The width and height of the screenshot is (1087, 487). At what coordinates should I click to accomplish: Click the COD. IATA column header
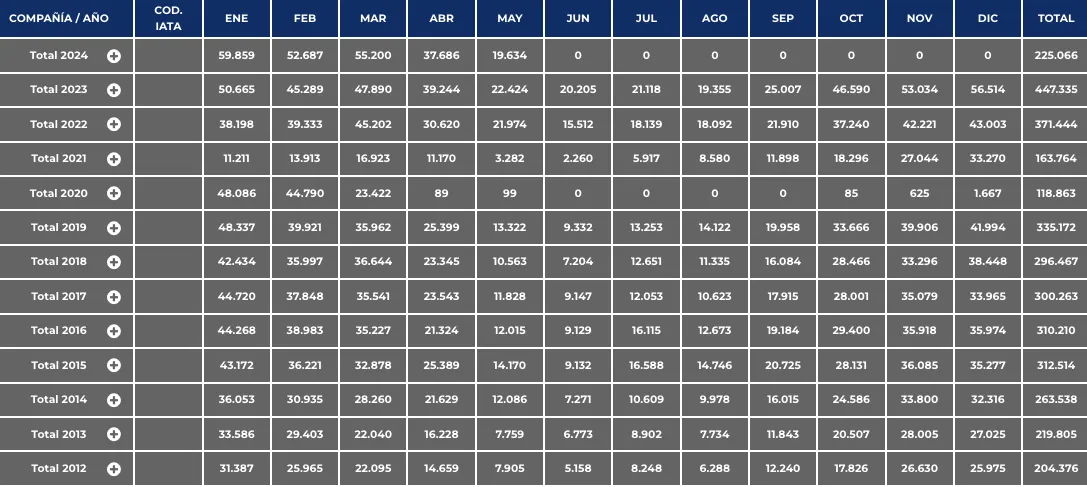(x=168, y=19)
